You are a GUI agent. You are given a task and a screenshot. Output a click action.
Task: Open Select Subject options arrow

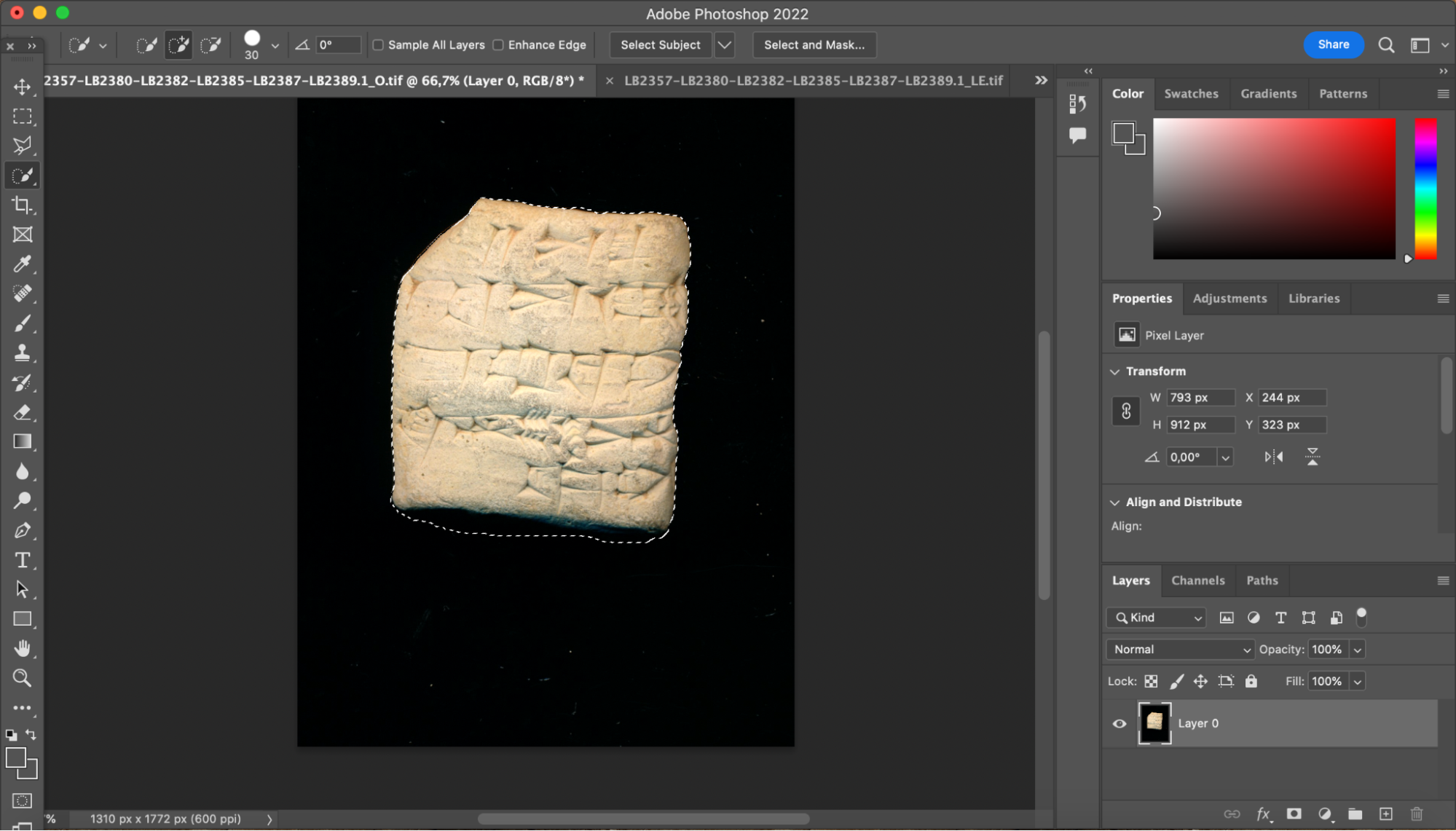[725, 45]
